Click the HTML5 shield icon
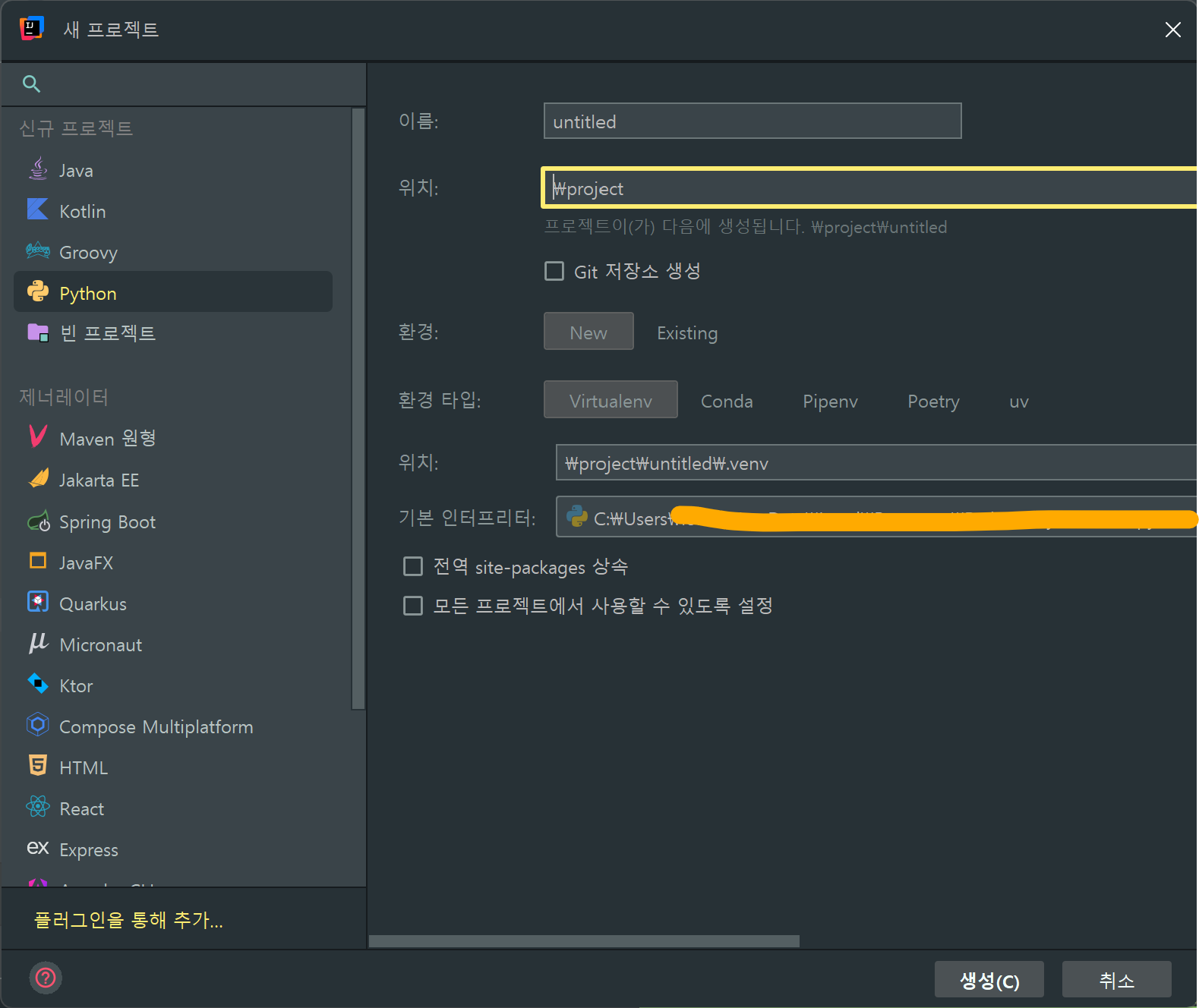The image size is (1199, 1008). click(x=38, y=766)
